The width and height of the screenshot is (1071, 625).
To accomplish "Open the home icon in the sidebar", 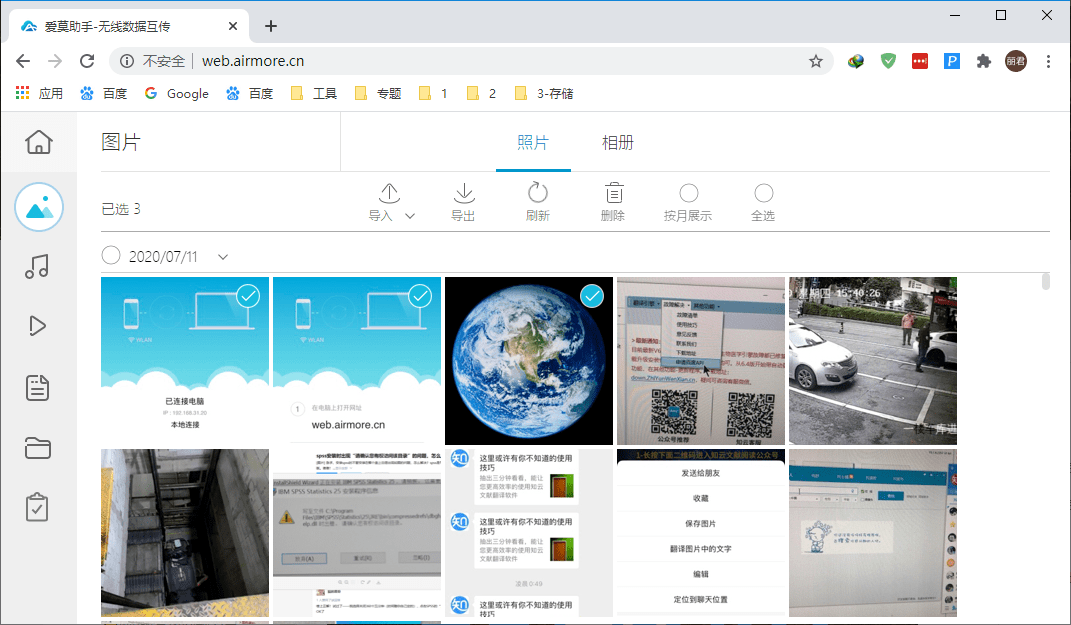I will tap(39, 142).
